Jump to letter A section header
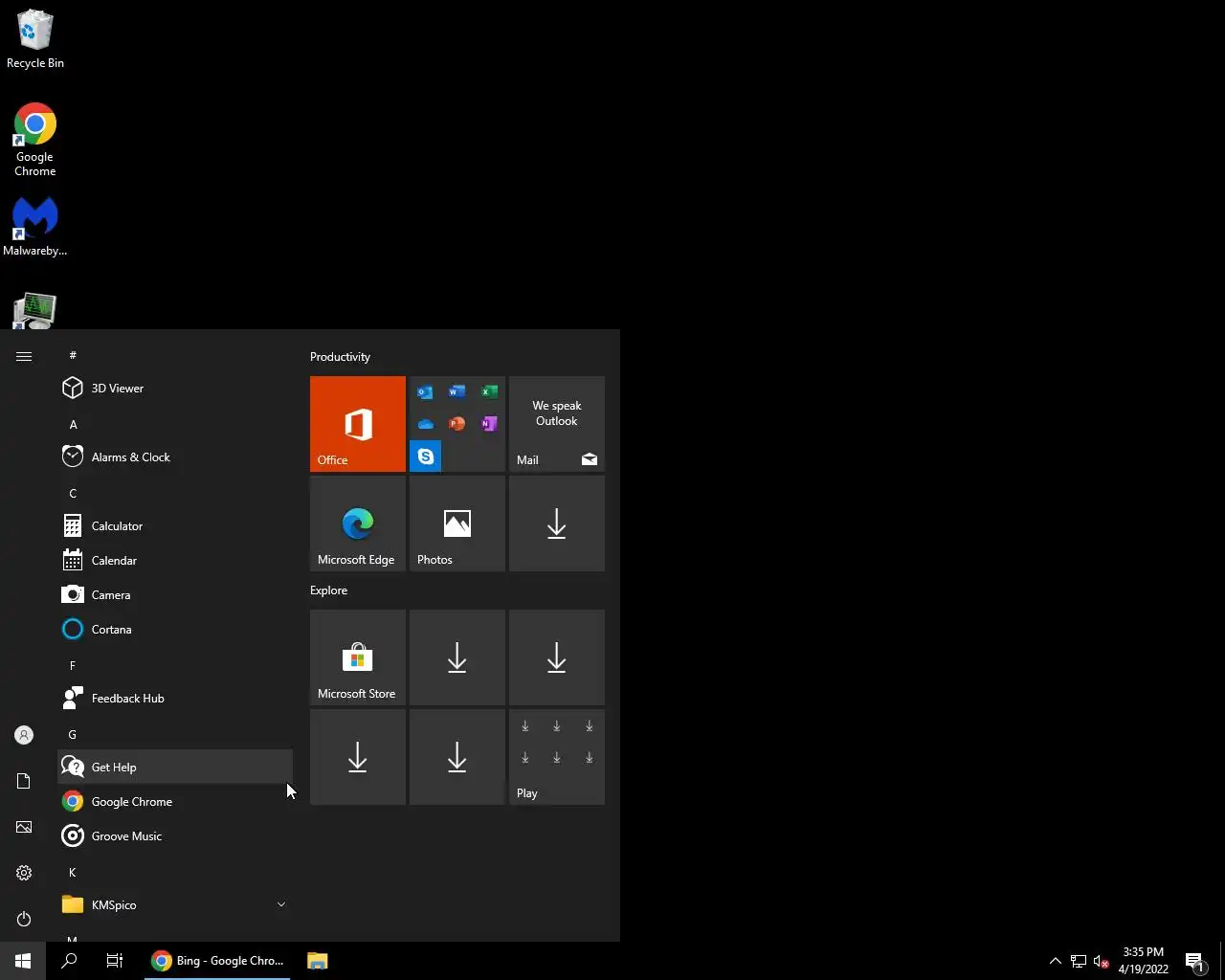The height and width of the screenshot is (980, 1225). pyautogui.click(x=73, y=424)
